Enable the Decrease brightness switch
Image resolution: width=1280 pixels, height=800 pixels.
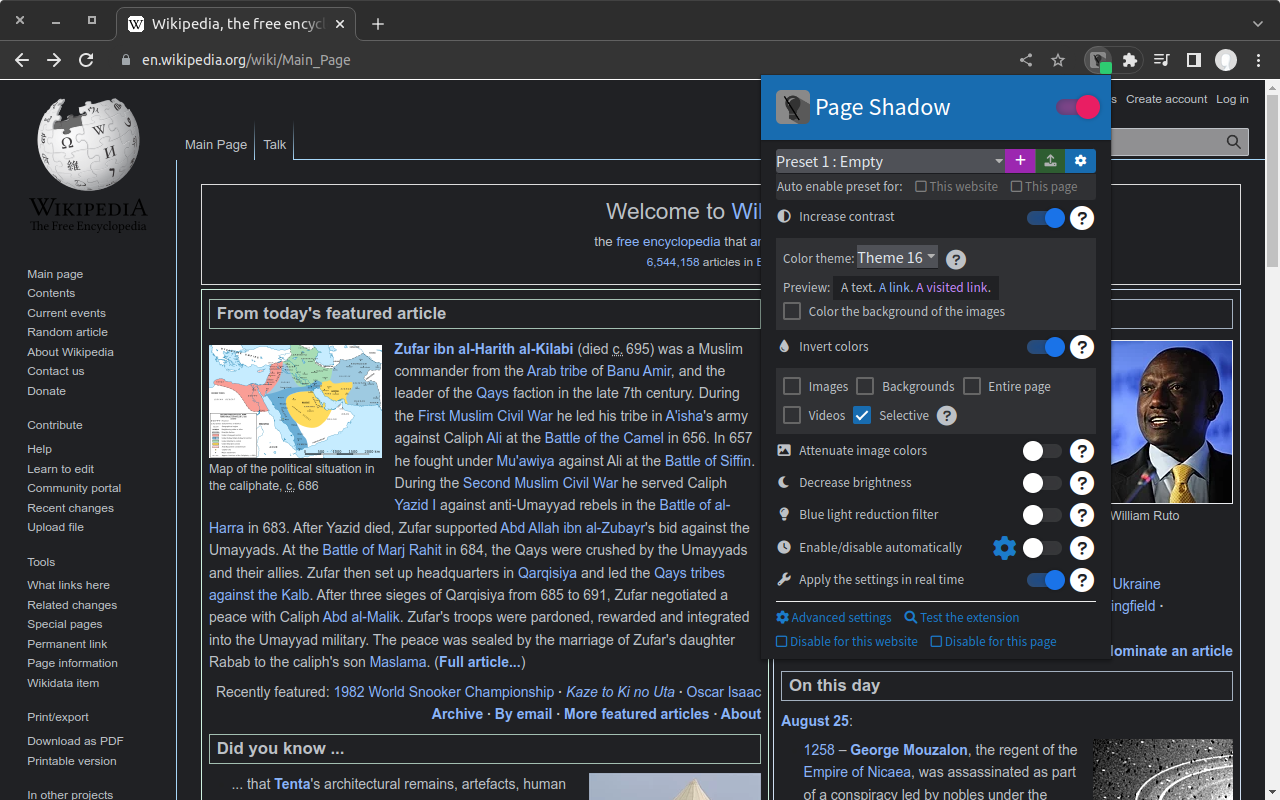[1042, 483]
